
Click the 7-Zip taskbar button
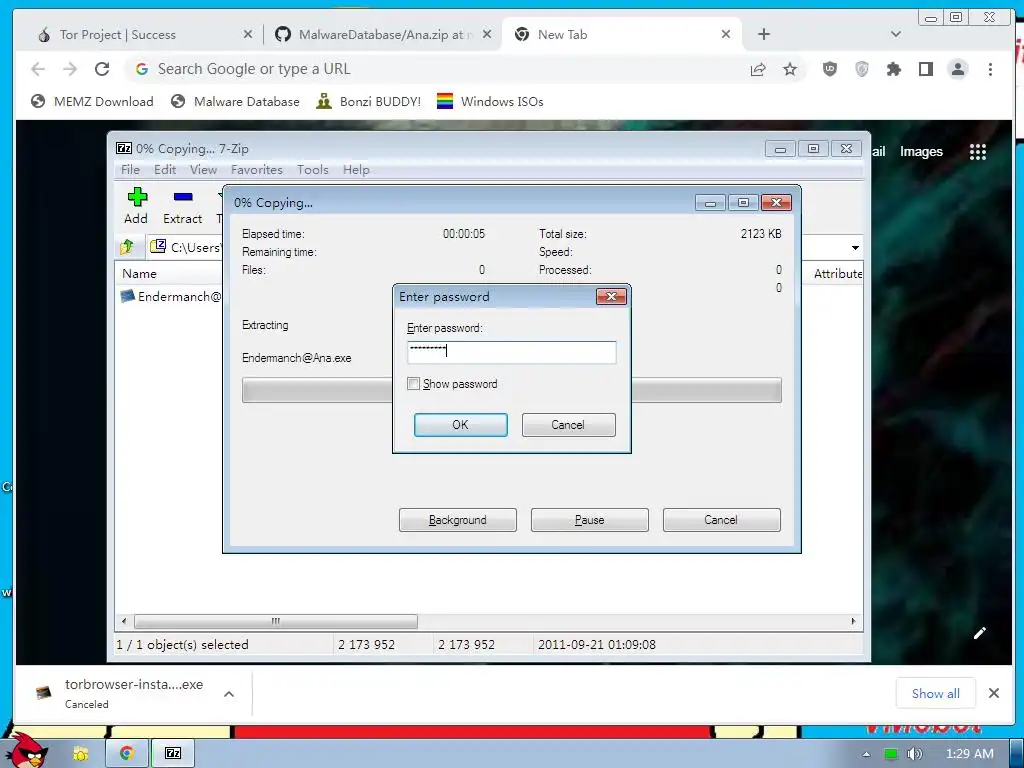point(173,754)
